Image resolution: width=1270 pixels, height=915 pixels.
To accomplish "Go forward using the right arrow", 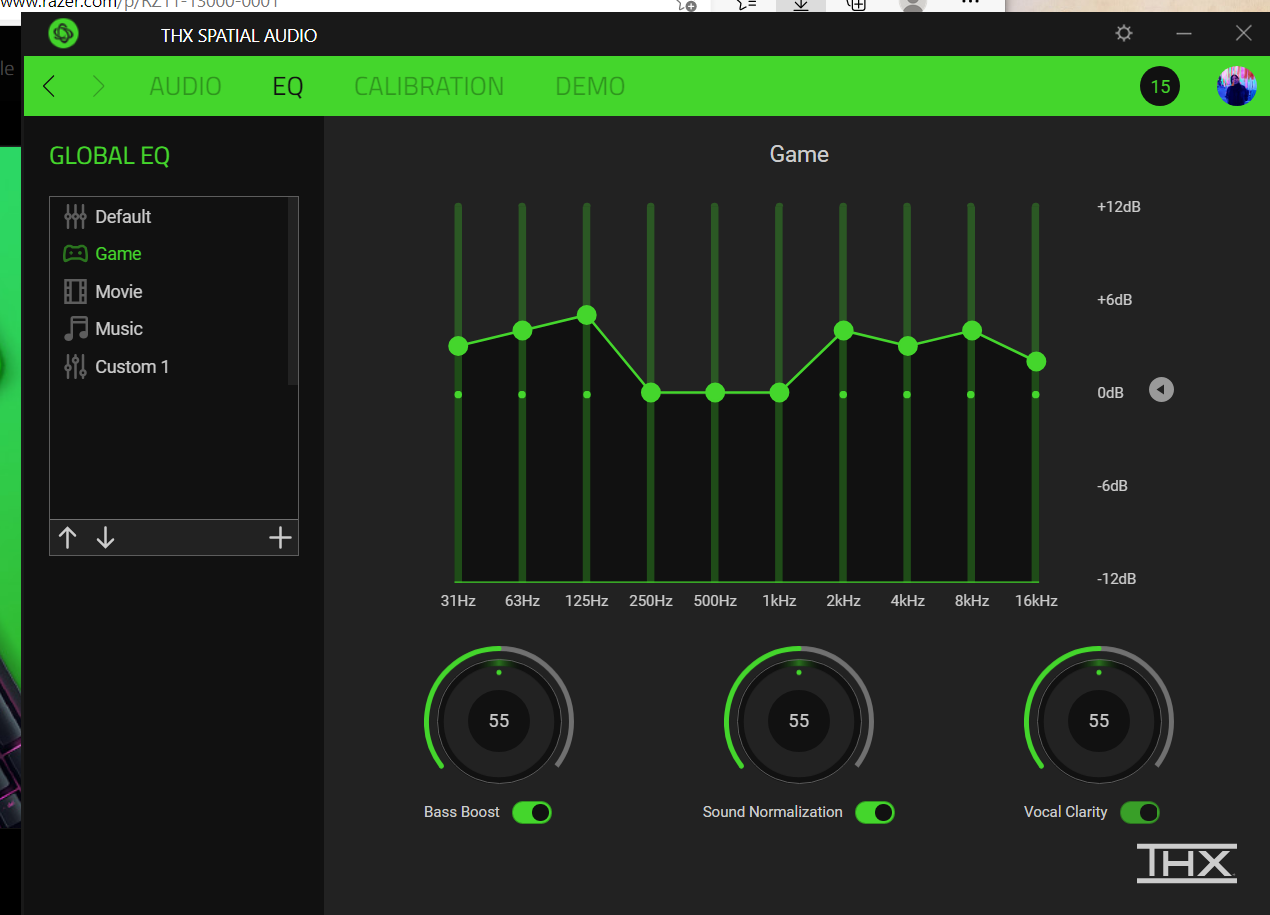I will [98, 86].
